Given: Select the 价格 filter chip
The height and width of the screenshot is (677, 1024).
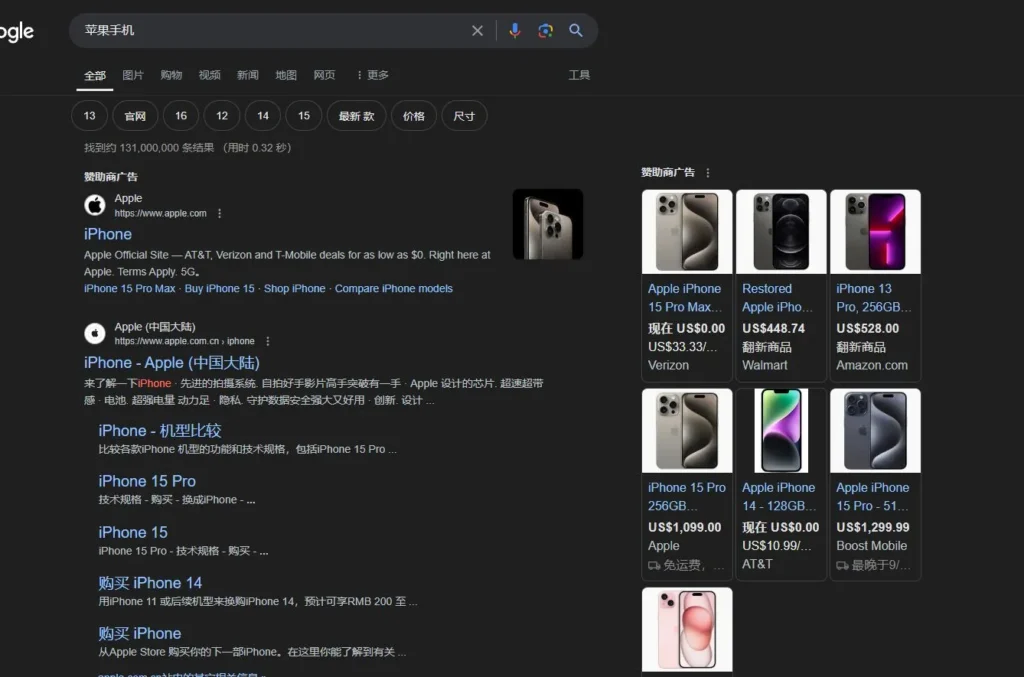Looking at the screenshot, I should click(x=413, y=116).
